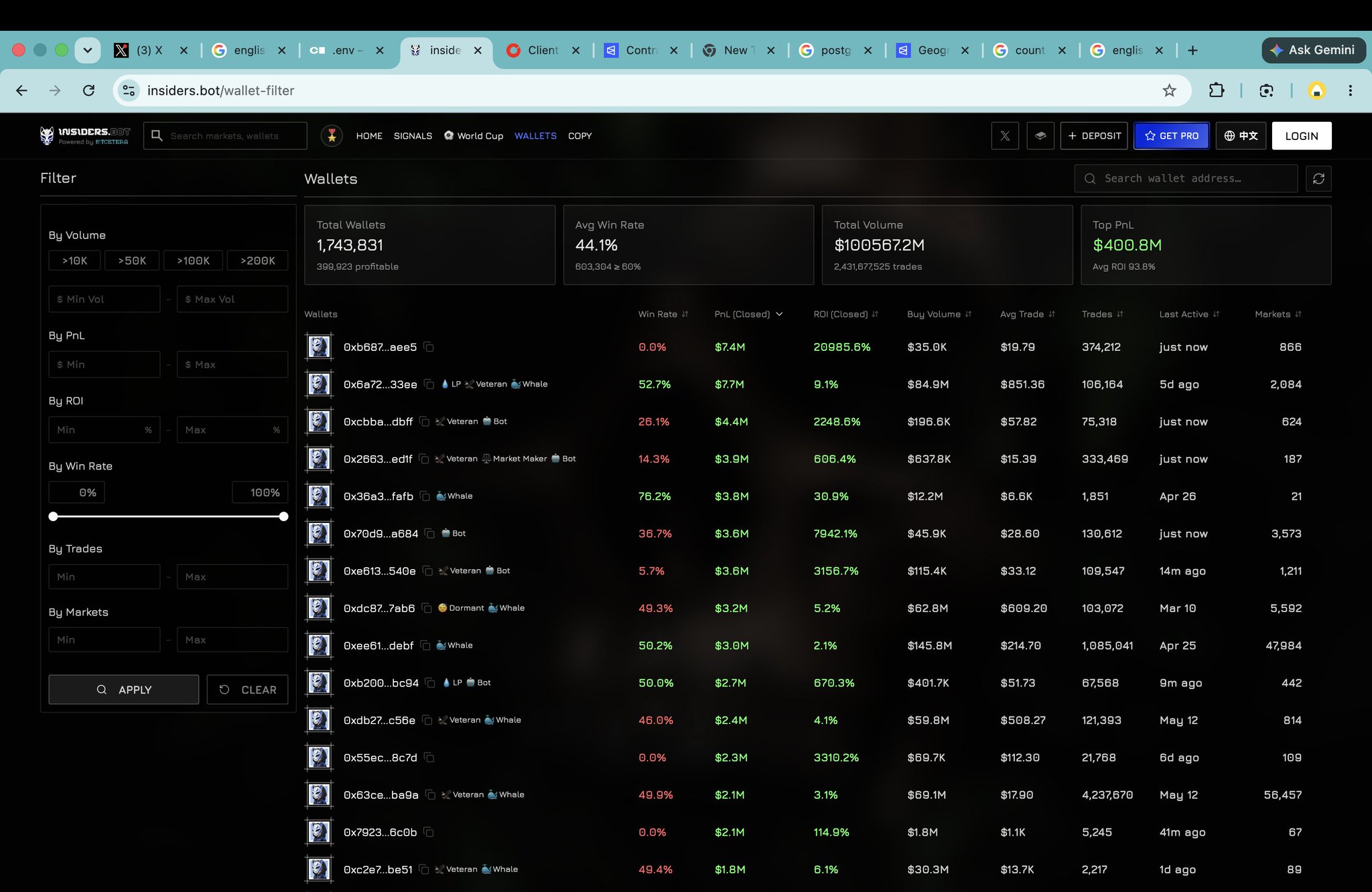Copy address of wallet 0xb200...bc94
This screenshot has height=892, width=1372.
coord(431,683)
